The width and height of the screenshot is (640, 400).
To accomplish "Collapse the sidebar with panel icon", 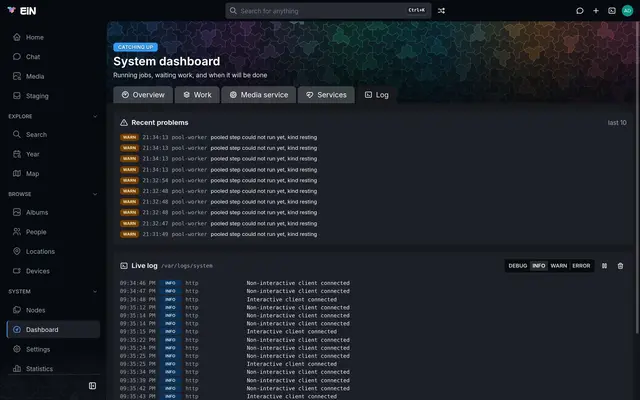I will point(93,386).
